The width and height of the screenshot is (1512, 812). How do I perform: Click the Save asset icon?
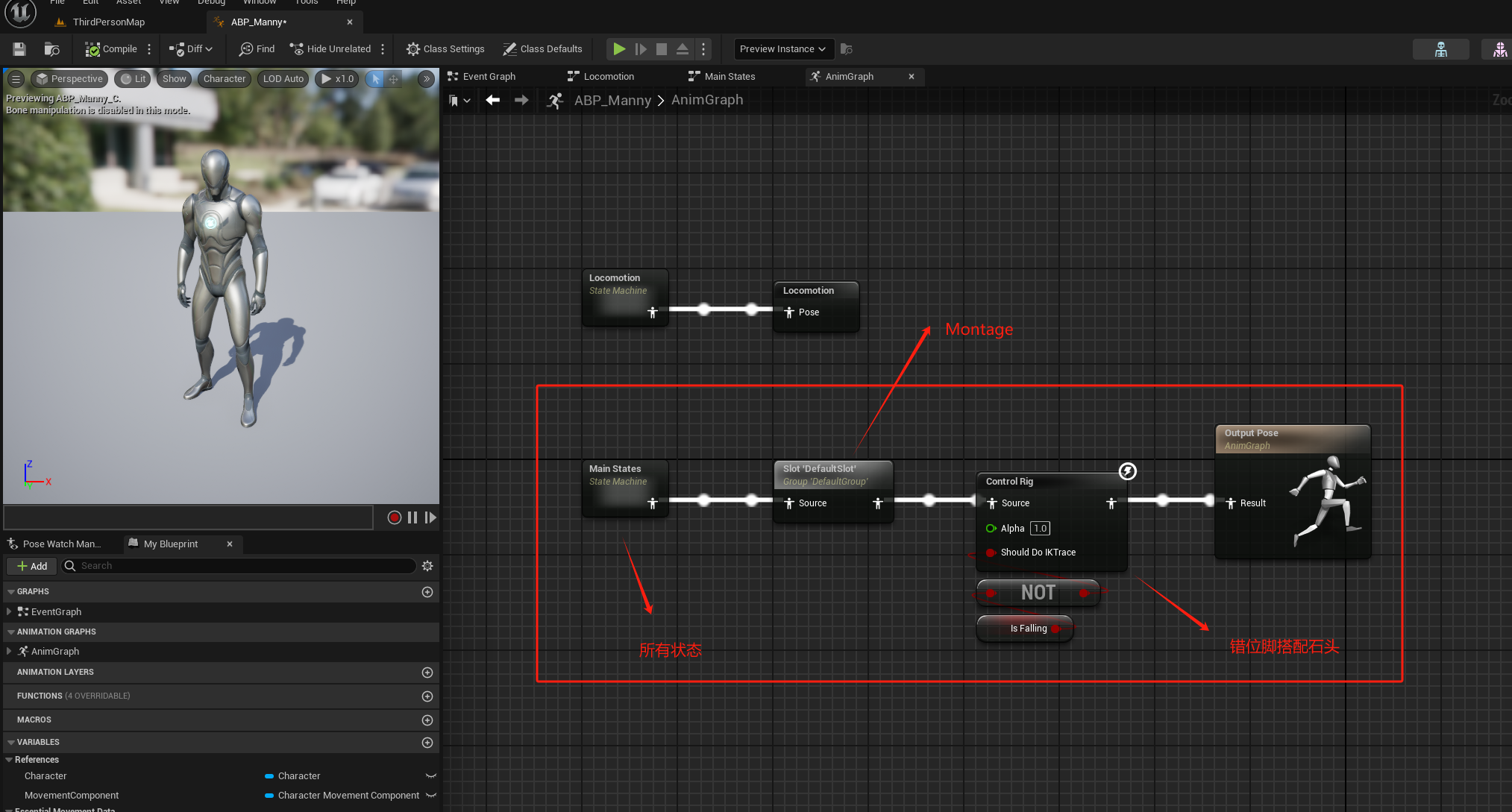tap(19, 49)
